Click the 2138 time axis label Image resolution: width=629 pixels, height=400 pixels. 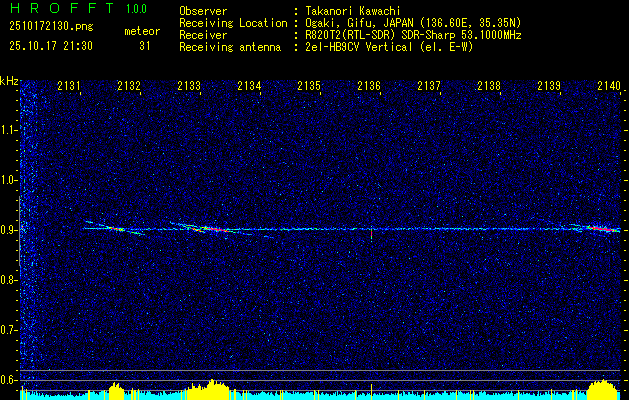pyautogui.click(x=489, y=85)
